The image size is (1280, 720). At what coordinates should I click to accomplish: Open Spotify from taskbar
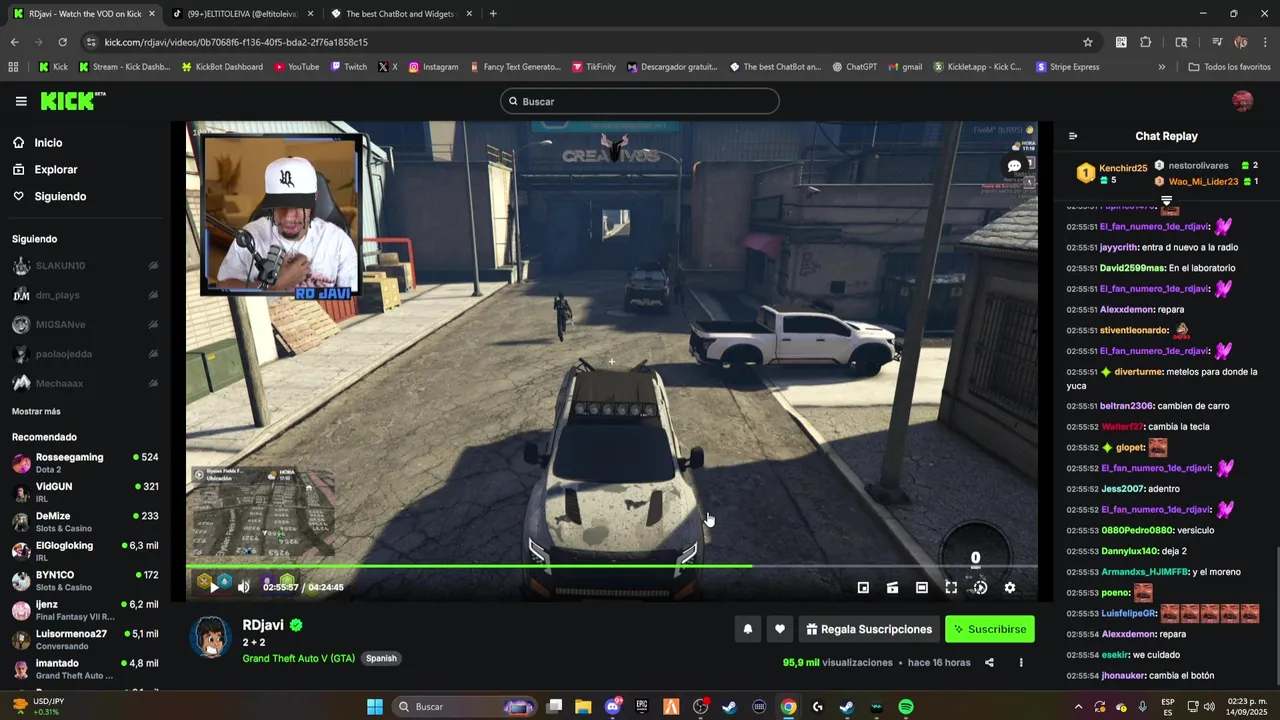[905, 707]
